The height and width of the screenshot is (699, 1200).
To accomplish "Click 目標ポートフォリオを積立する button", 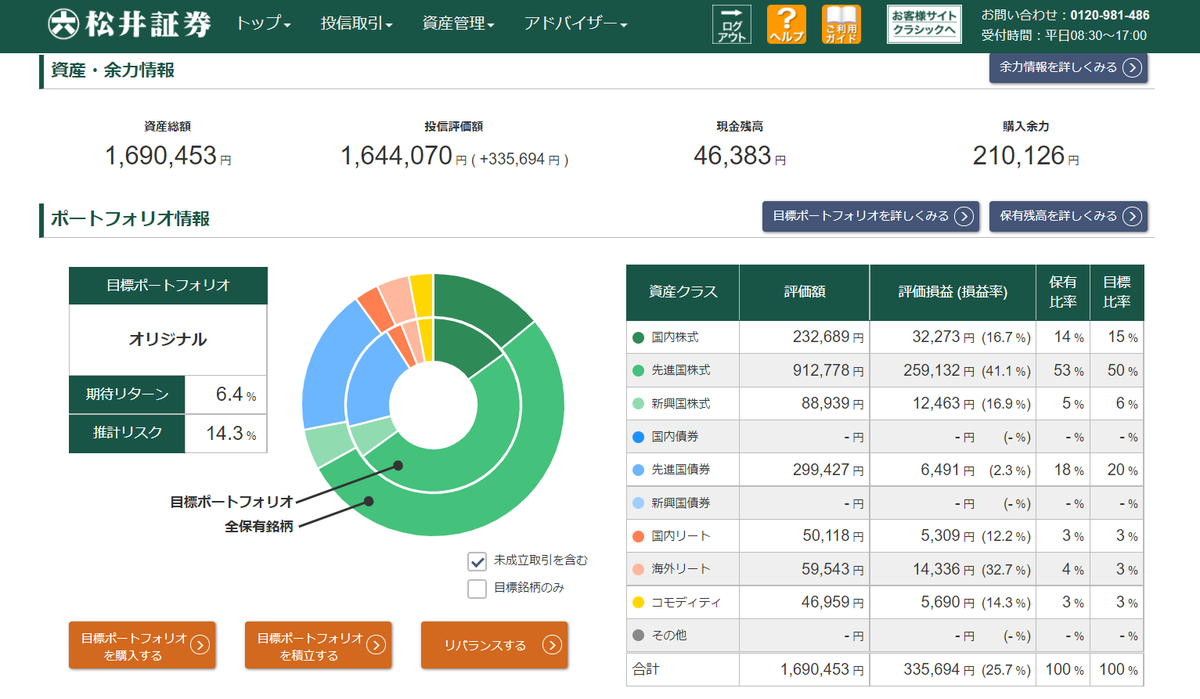I will (x=318, y=646).
